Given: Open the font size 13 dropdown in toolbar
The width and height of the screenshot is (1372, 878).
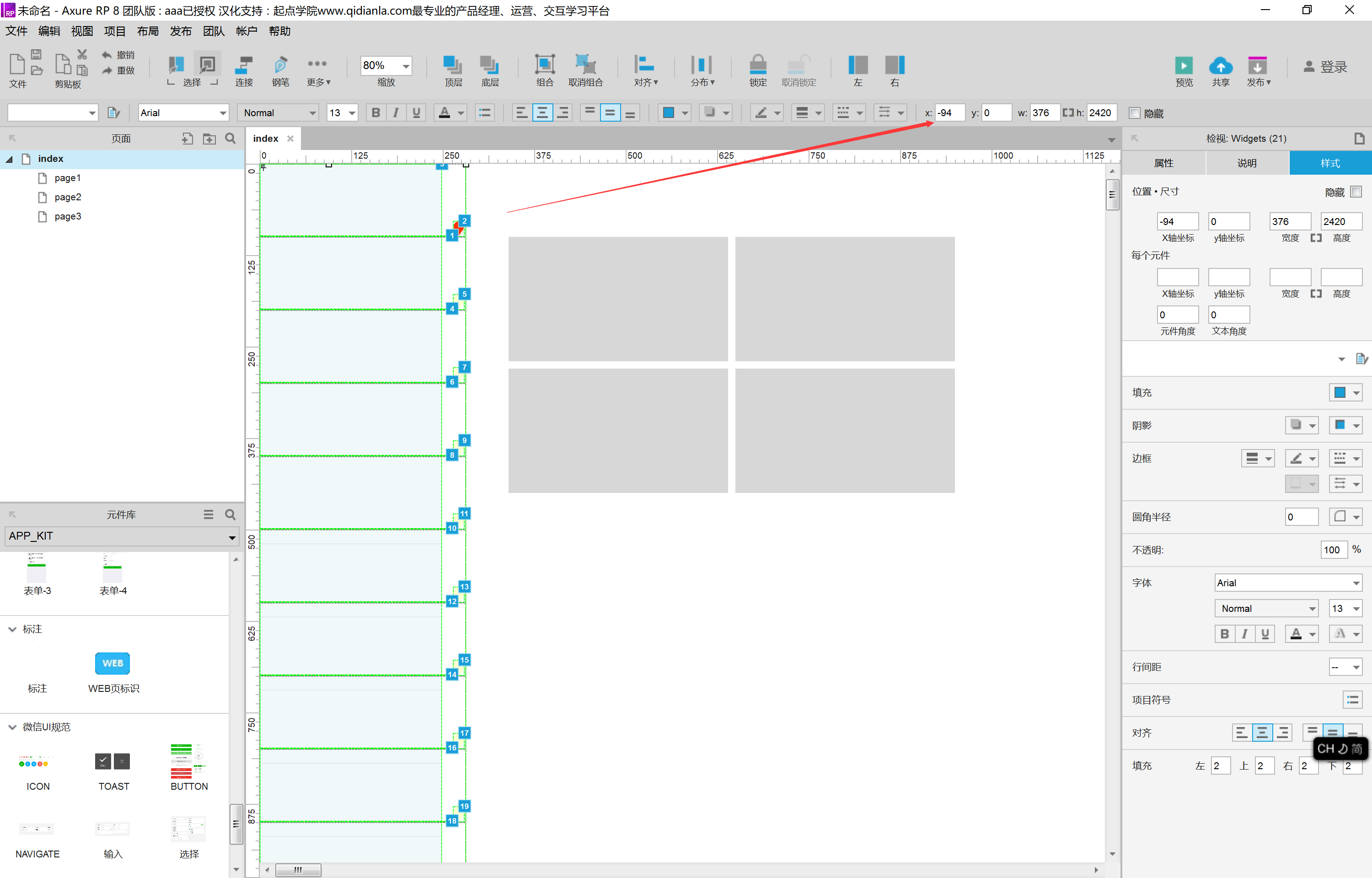Looking at the screenshot, I should pyautogui.click(x=352, y=113).
